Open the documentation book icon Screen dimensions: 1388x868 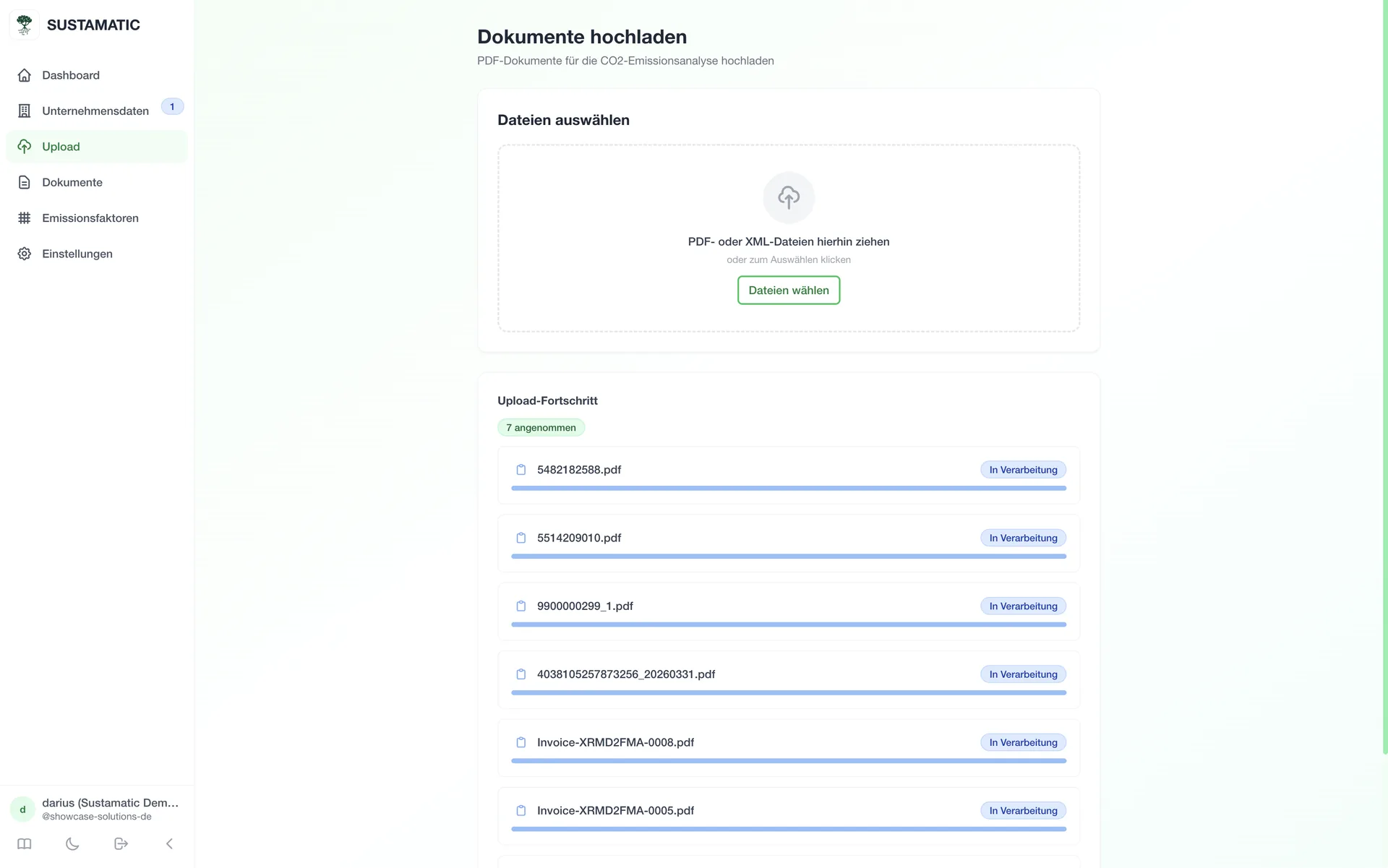pos(25,843)
